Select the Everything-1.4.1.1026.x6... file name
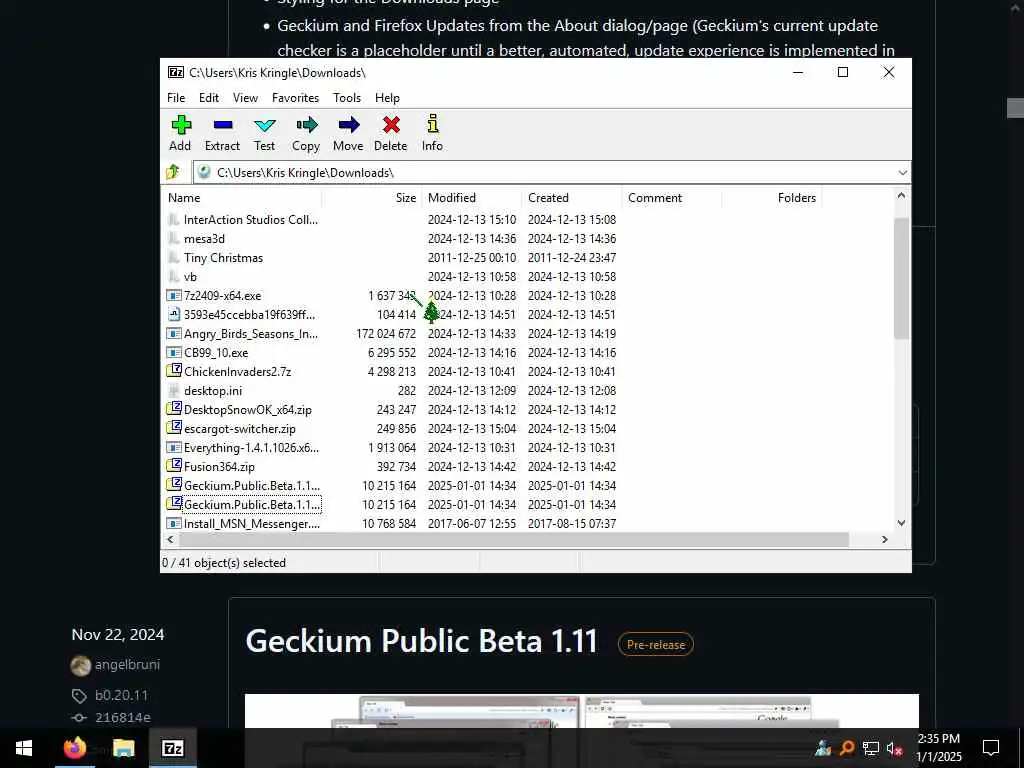The width and height of the screenshot is (1024, 768). pyautogui.click(x=251, y=448)
